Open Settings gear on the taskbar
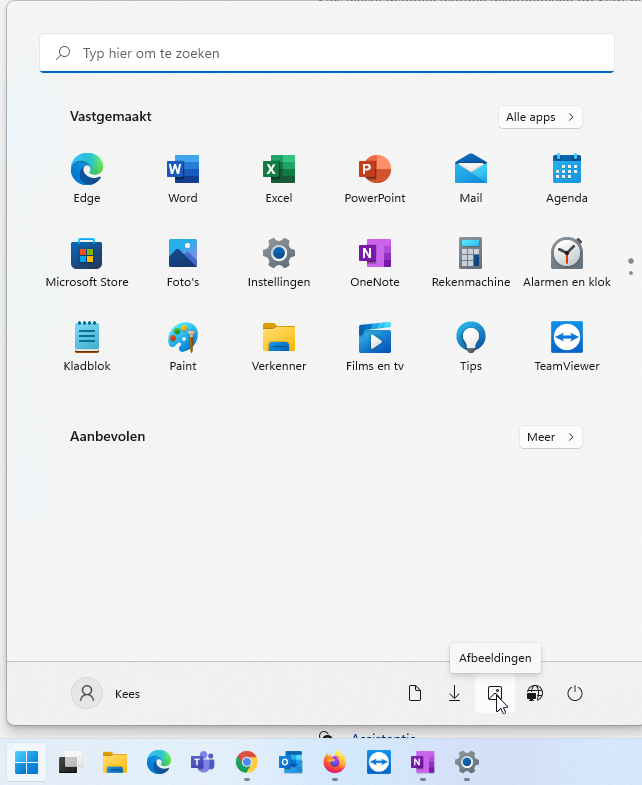Image resolution: width=642 pixels, height=785 pixels. [467, 762]
